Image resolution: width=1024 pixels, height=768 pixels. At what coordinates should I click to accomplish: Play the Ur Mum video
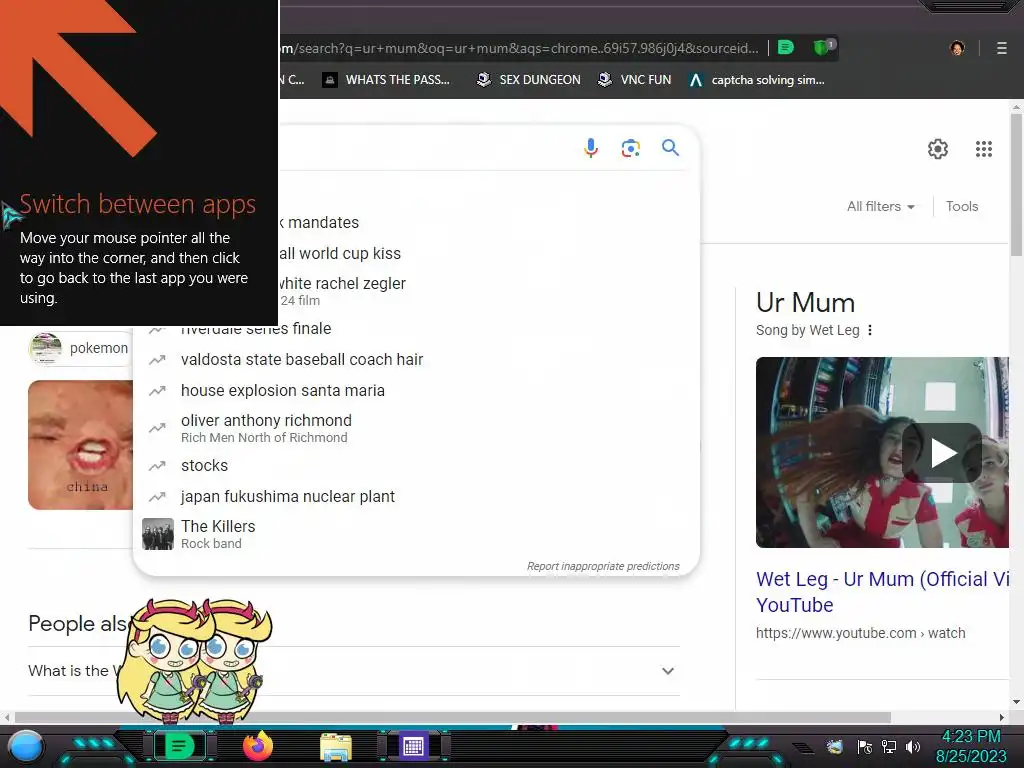(x=942, y=453)
